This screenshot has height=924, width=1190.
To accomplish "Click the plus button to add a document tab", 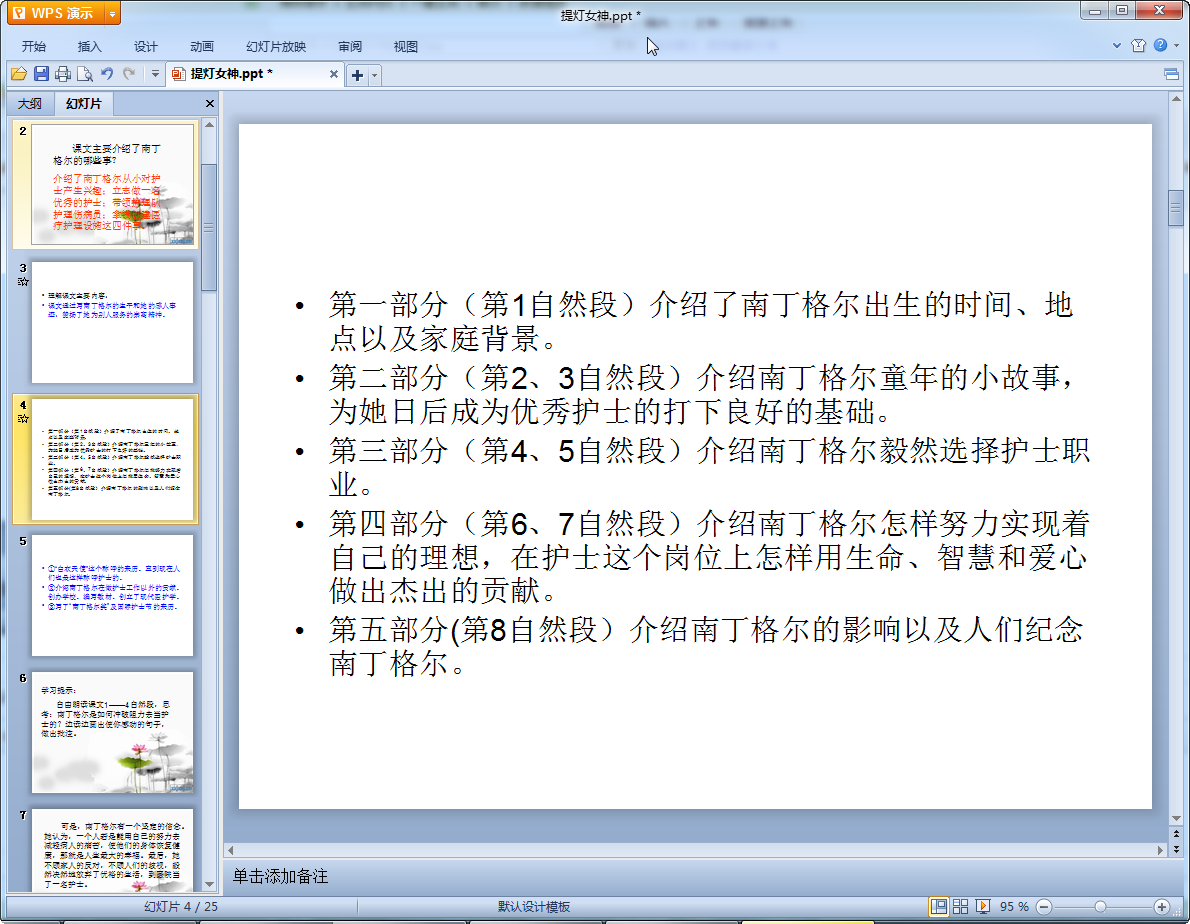I will pyautogui.click(x=357, y=75).
